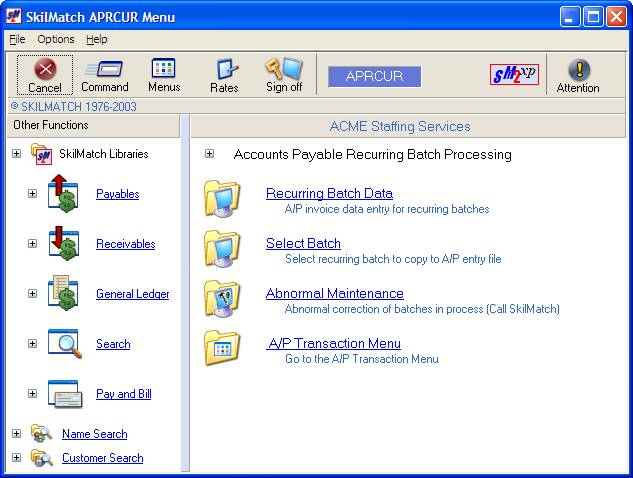The height and width of the screenshot is (478, 633).
Task: Open the Recurring Batch Data link
Action: click(x=329, y=193)
